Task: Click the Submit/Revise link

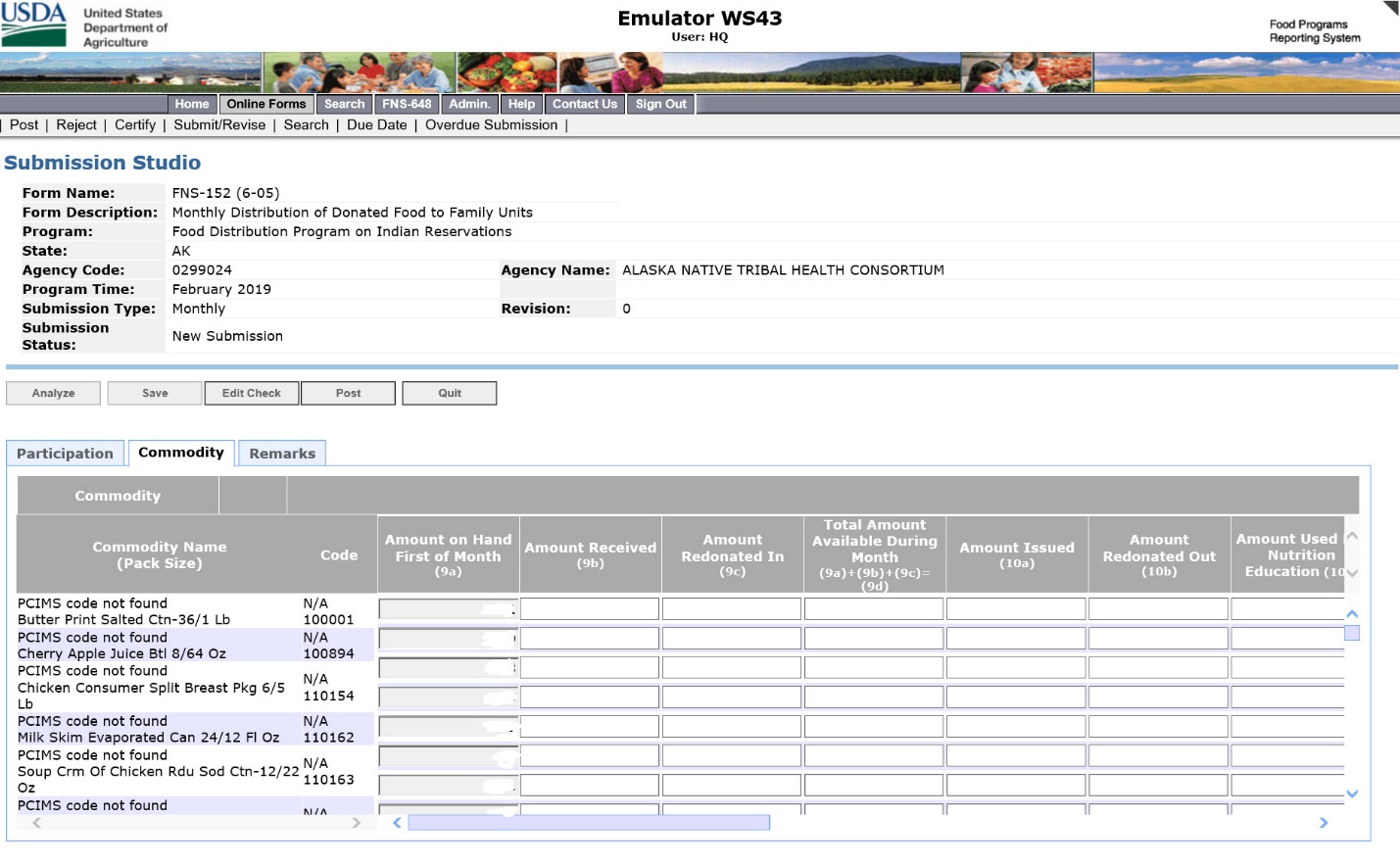Action: click(x=219, y=125)
